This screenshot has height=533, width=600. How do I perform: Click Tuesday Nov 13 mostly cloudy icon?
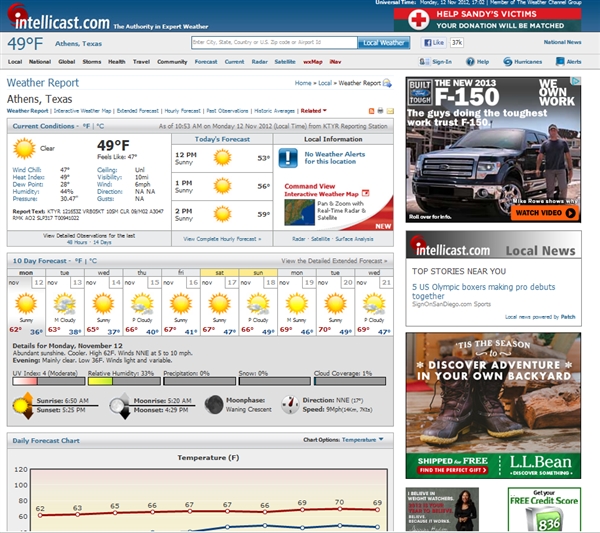pyautogui.click(x=65, y=304)
